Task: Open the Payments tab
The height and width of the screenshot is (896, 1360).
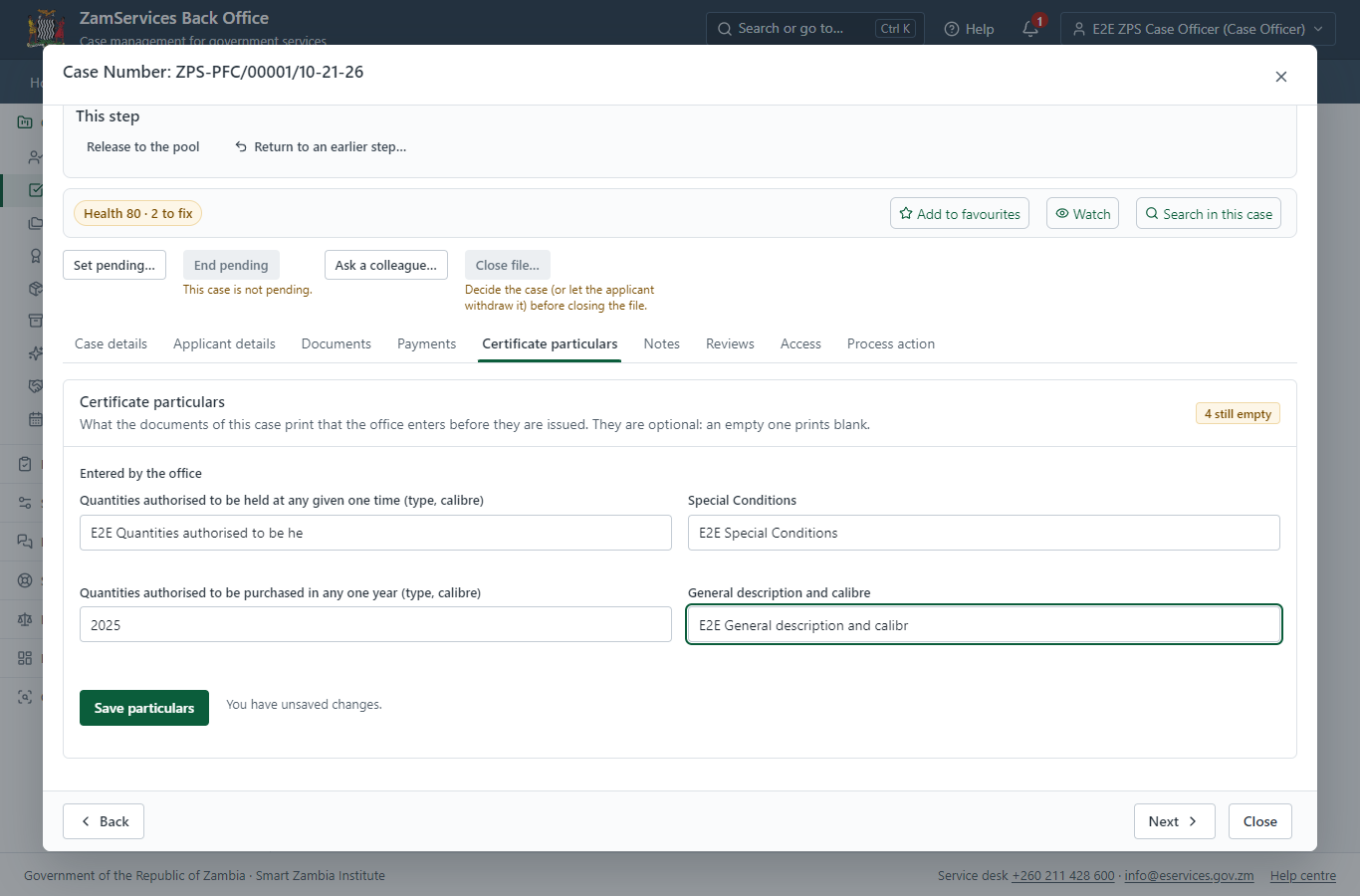Action: point(426,343)
